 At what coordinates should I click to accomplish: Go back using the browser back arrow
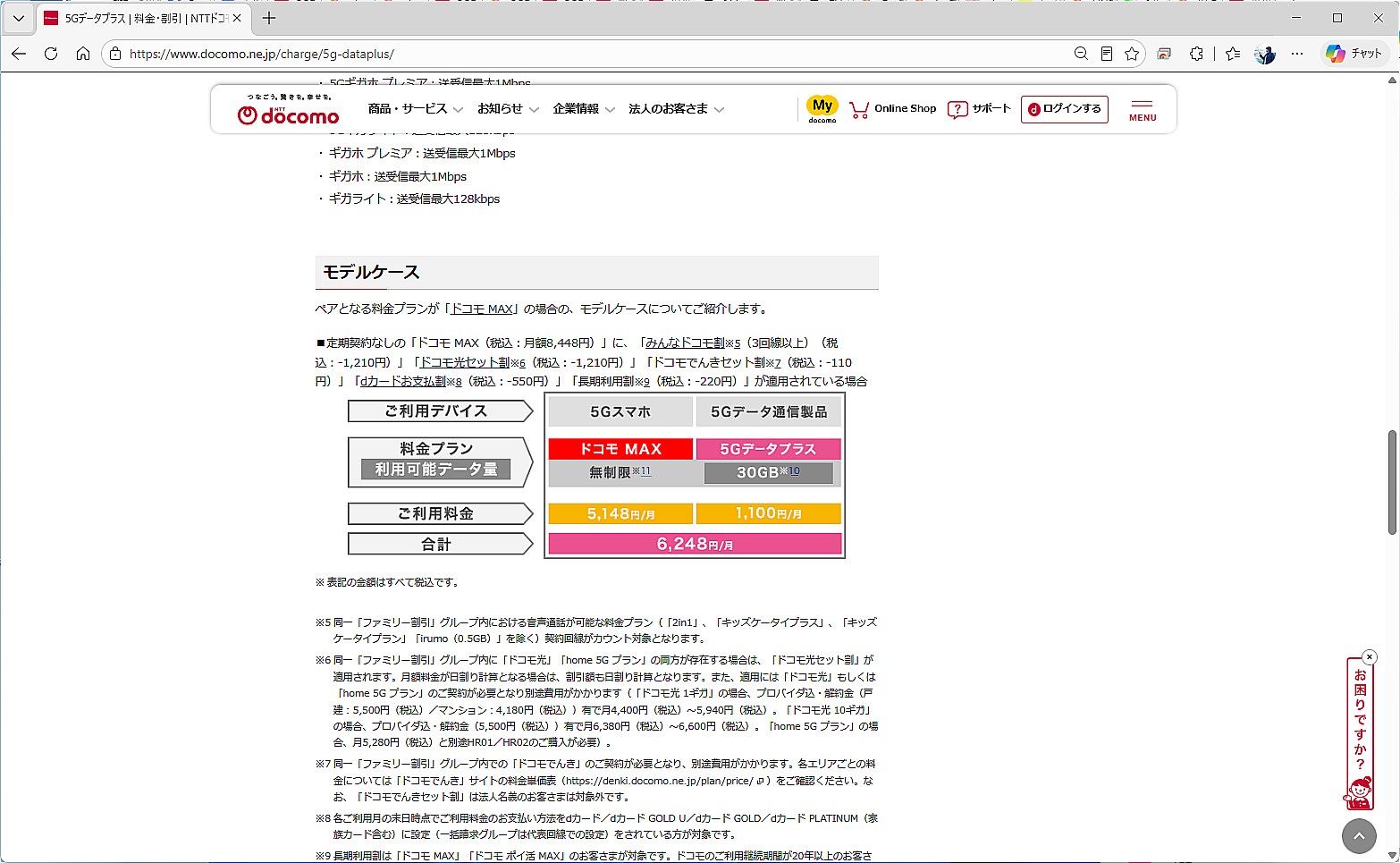click(19, 54)
